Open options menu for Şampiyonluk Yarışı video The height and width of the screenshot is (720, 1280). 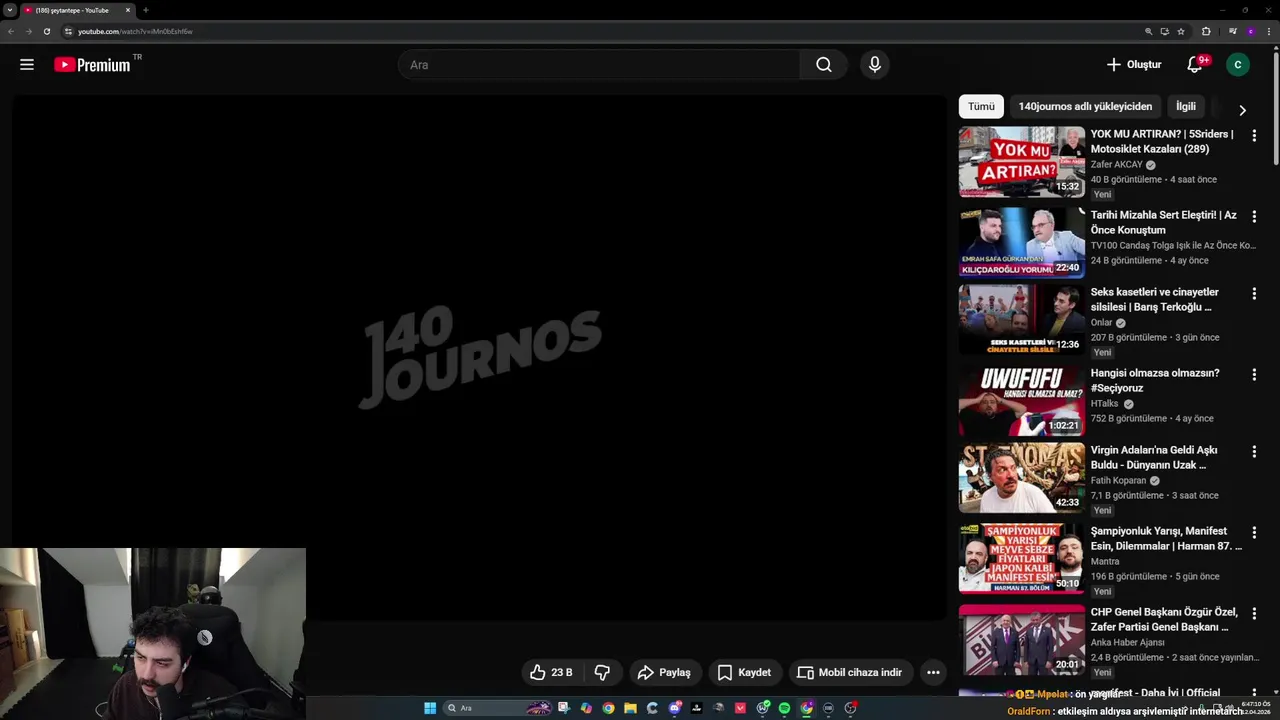pos(1254,533)
